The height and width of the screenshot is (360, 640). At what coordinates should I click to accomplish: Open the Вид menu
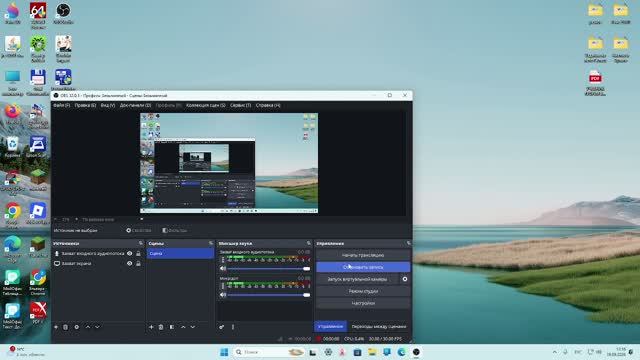click(x=108, y=105)
